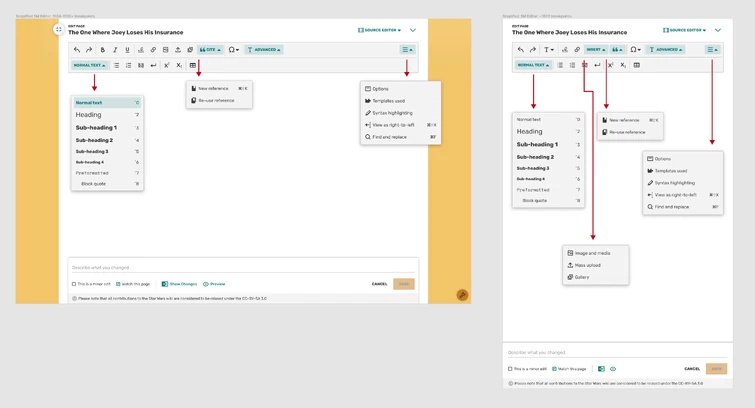Viewport: 755px width, 408px height.
Task: Check 'This is a minor edit' in right editor
Action: tap(510, 369)
